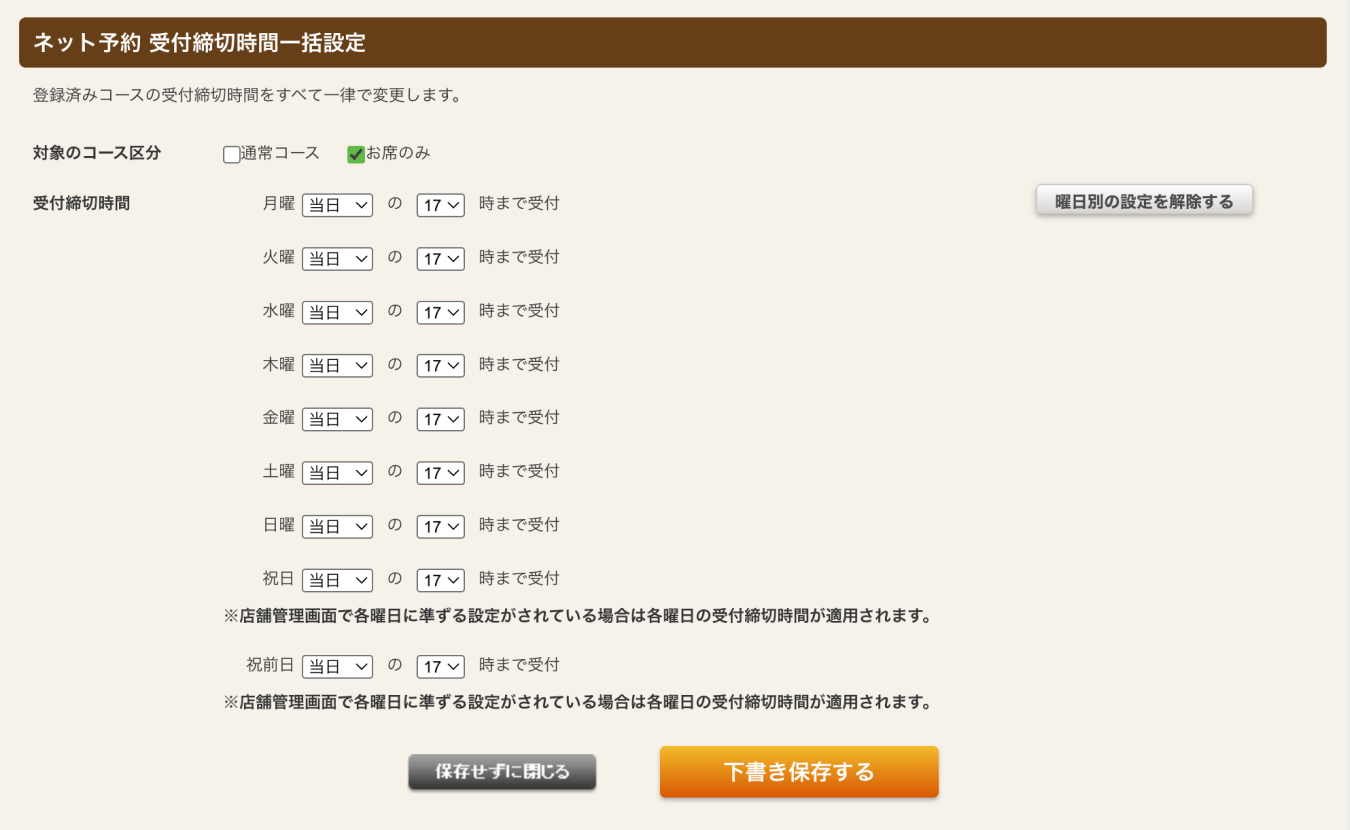1350x830 pixels.
Task: Open the 祝前日 hour dropdown
Action: [x=440, y=666]
